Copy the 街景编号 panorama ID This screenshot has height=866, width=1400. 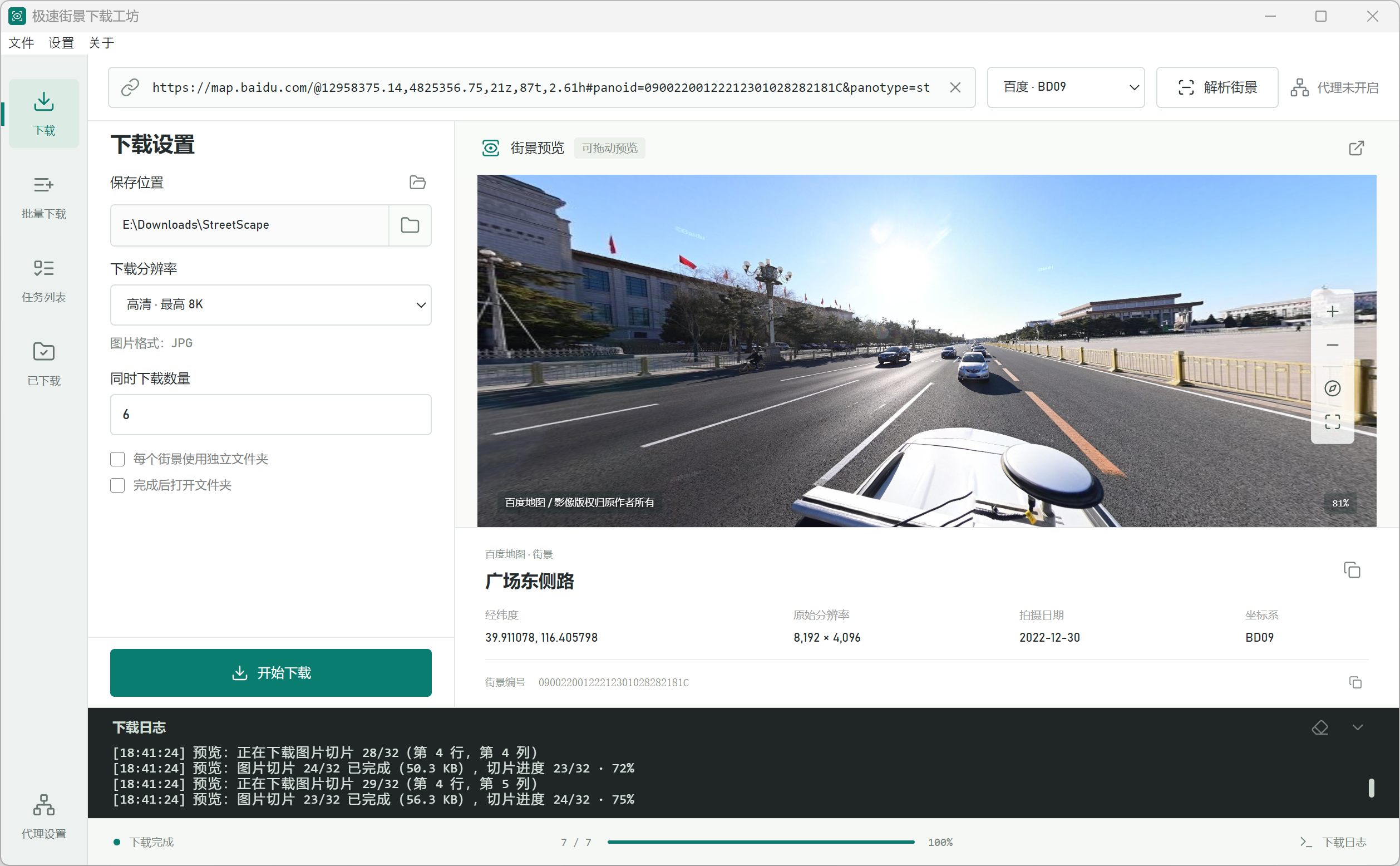coord(1355,682)
